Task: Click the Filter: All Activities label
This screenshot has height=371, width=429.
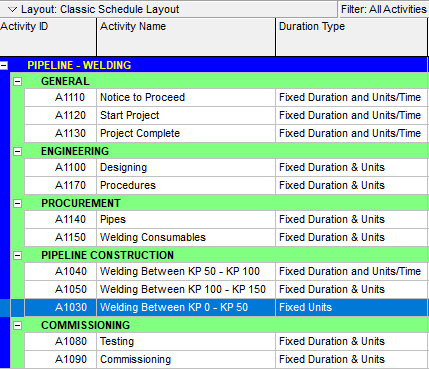Action: click(384, 9)
